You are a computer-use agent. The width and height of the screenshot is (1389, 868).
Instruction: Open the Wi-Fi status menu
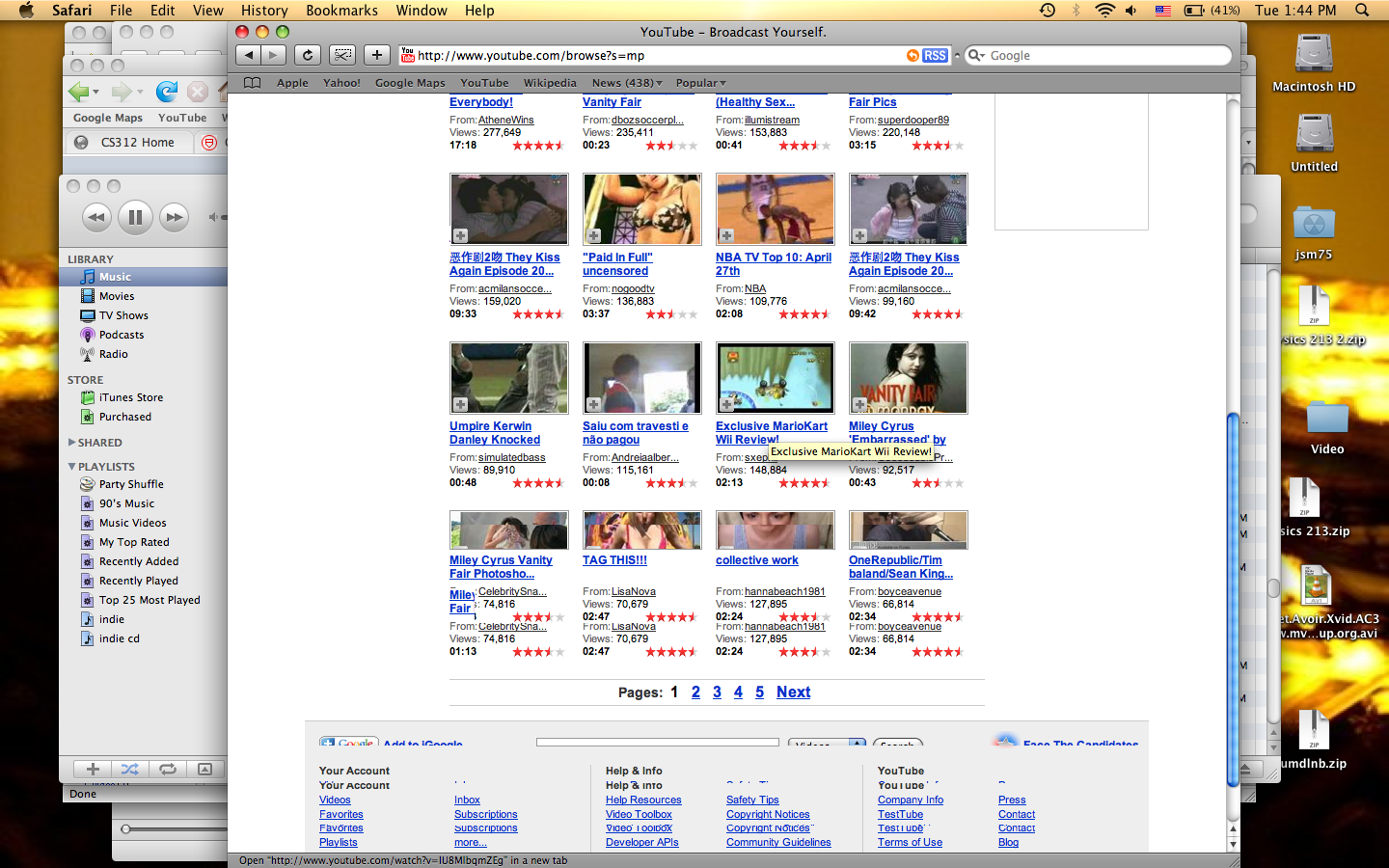[1104, 11]
